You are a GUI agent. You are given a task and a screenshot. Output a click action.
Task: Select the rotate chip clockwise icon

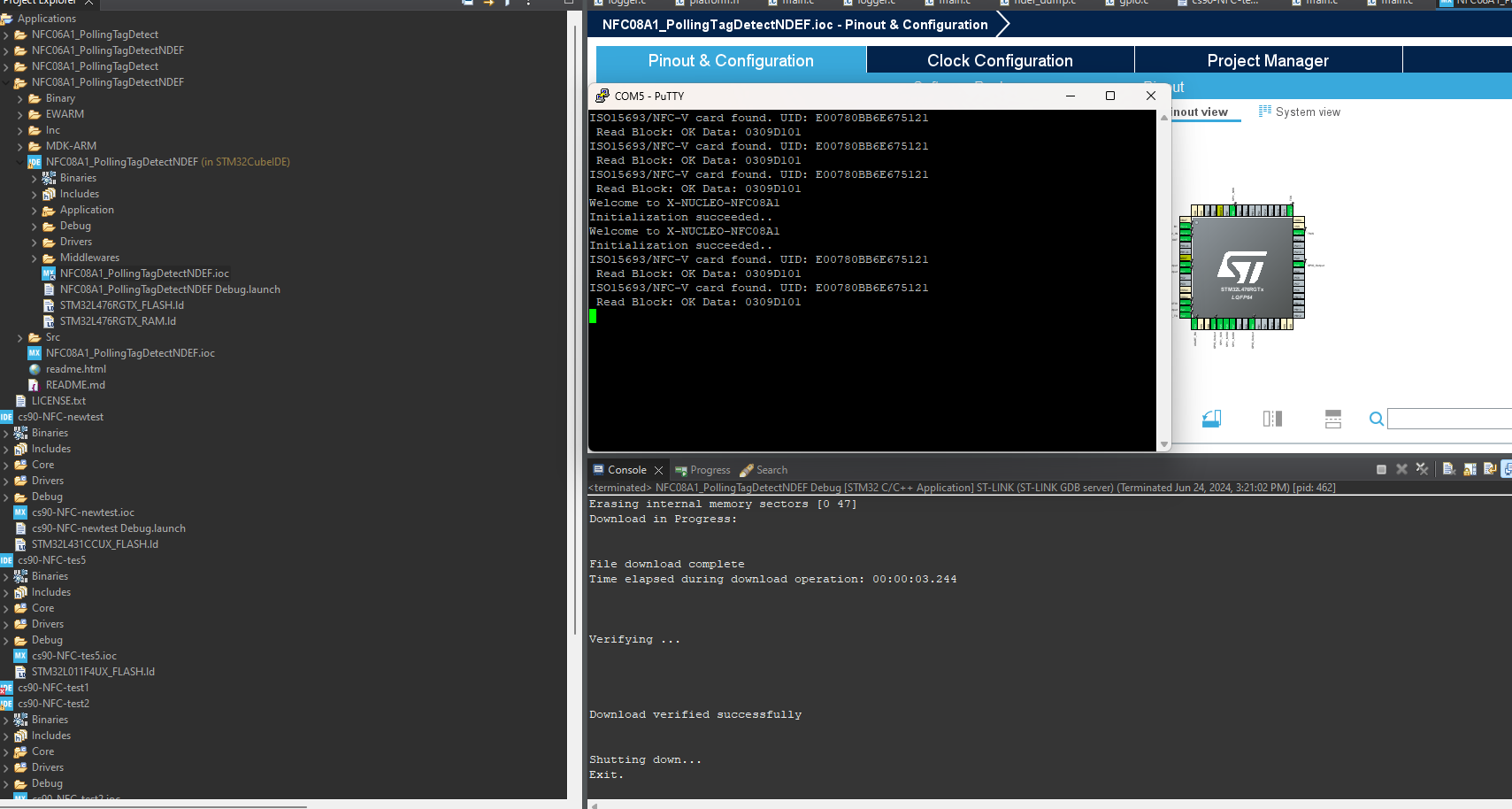click(x=1212, y=419)
